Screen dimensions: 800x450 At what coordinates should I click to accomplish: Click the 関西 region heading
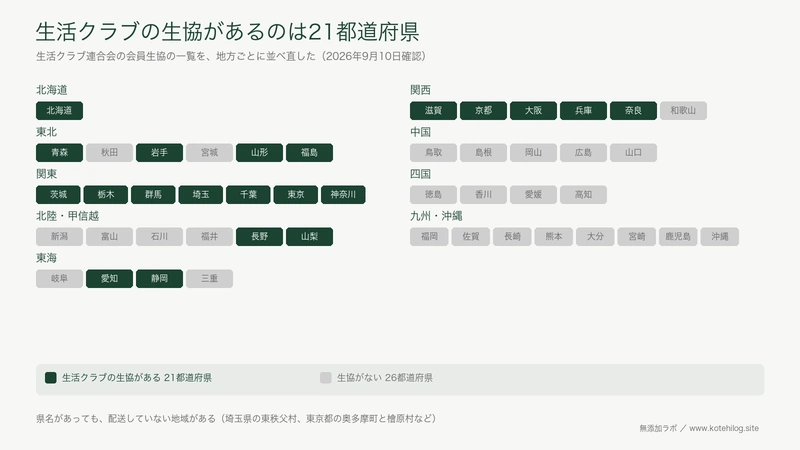click(x=420, y=90)
